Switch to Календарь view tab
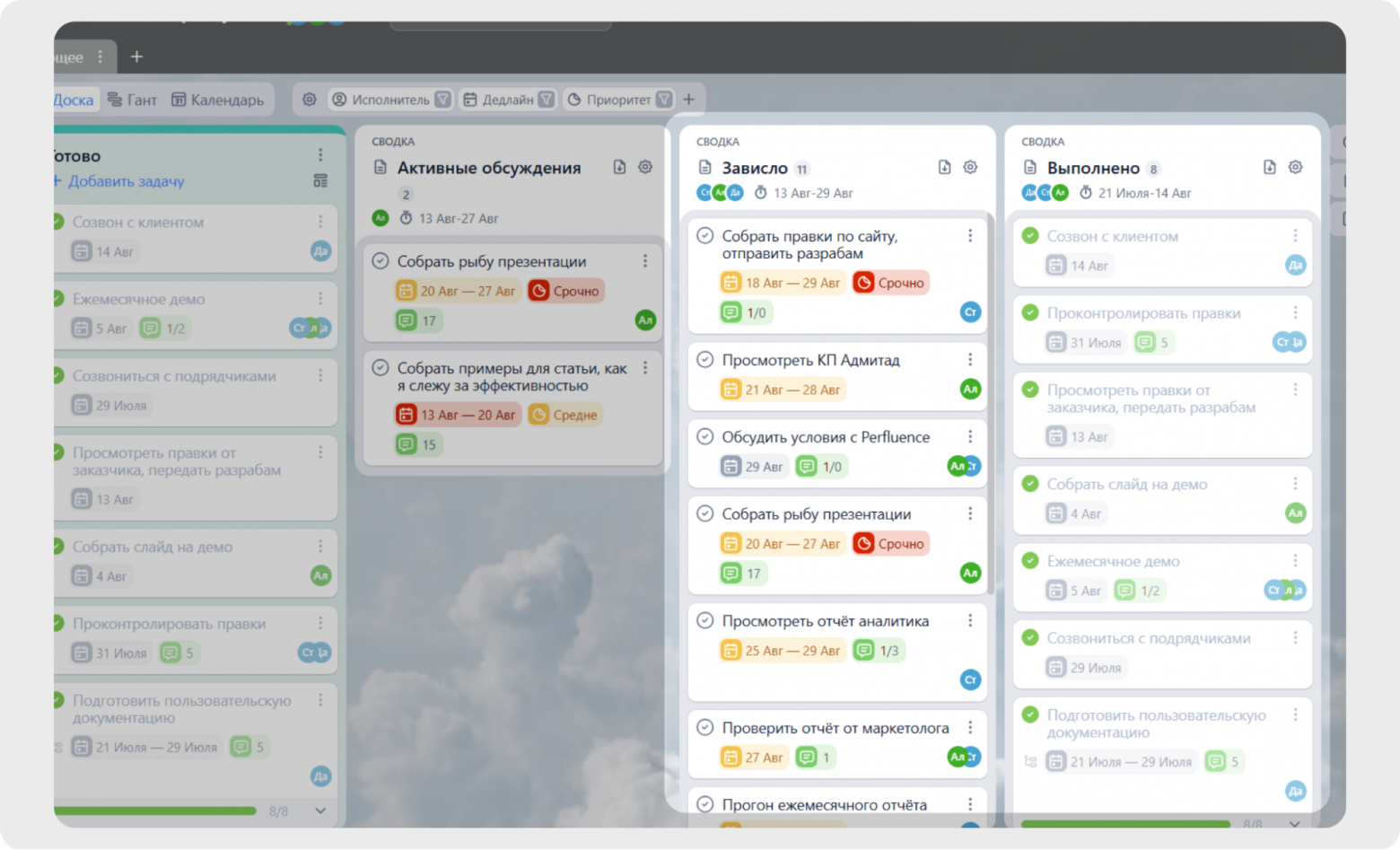Viewport: 1400px width, 850px height. click(x=218, y=100)
